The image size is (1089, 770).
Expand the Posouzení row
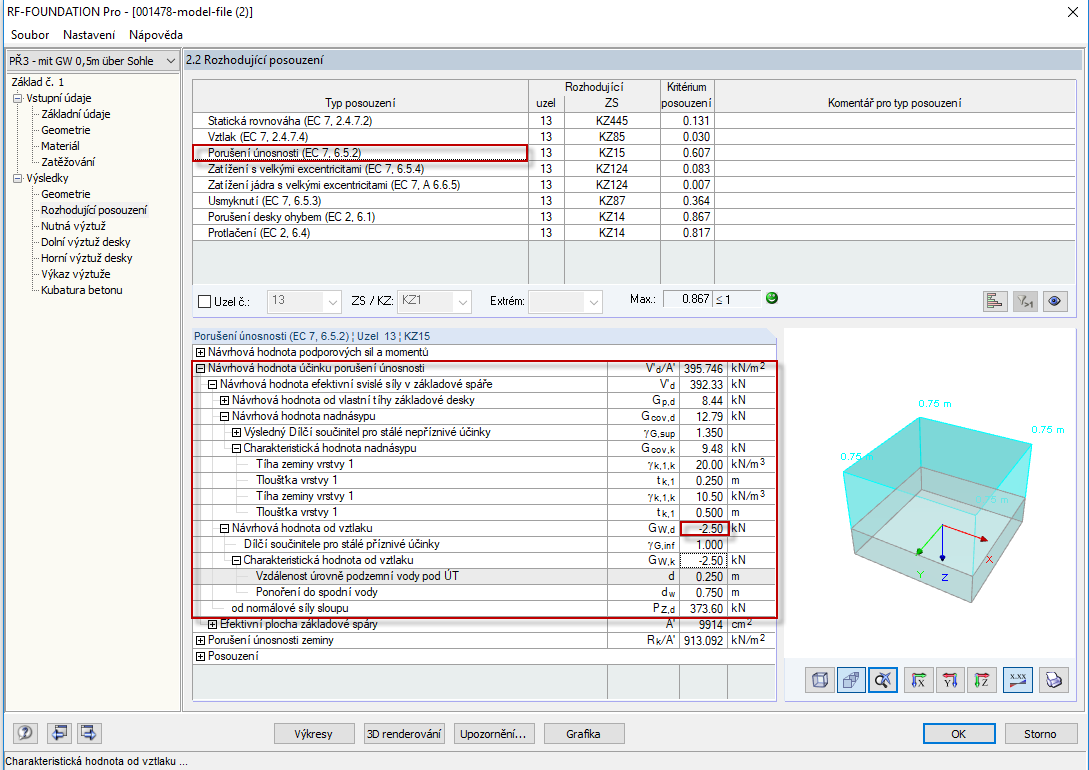click(x=200, y=656)
